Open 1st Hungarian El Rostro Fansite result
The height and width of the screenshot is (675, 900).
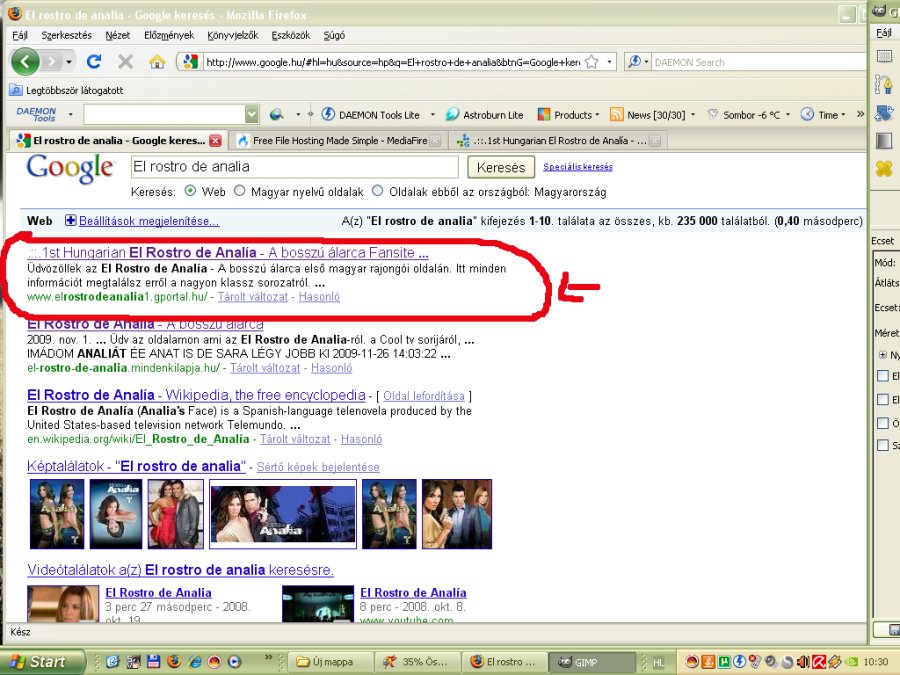tap(228, 253)
